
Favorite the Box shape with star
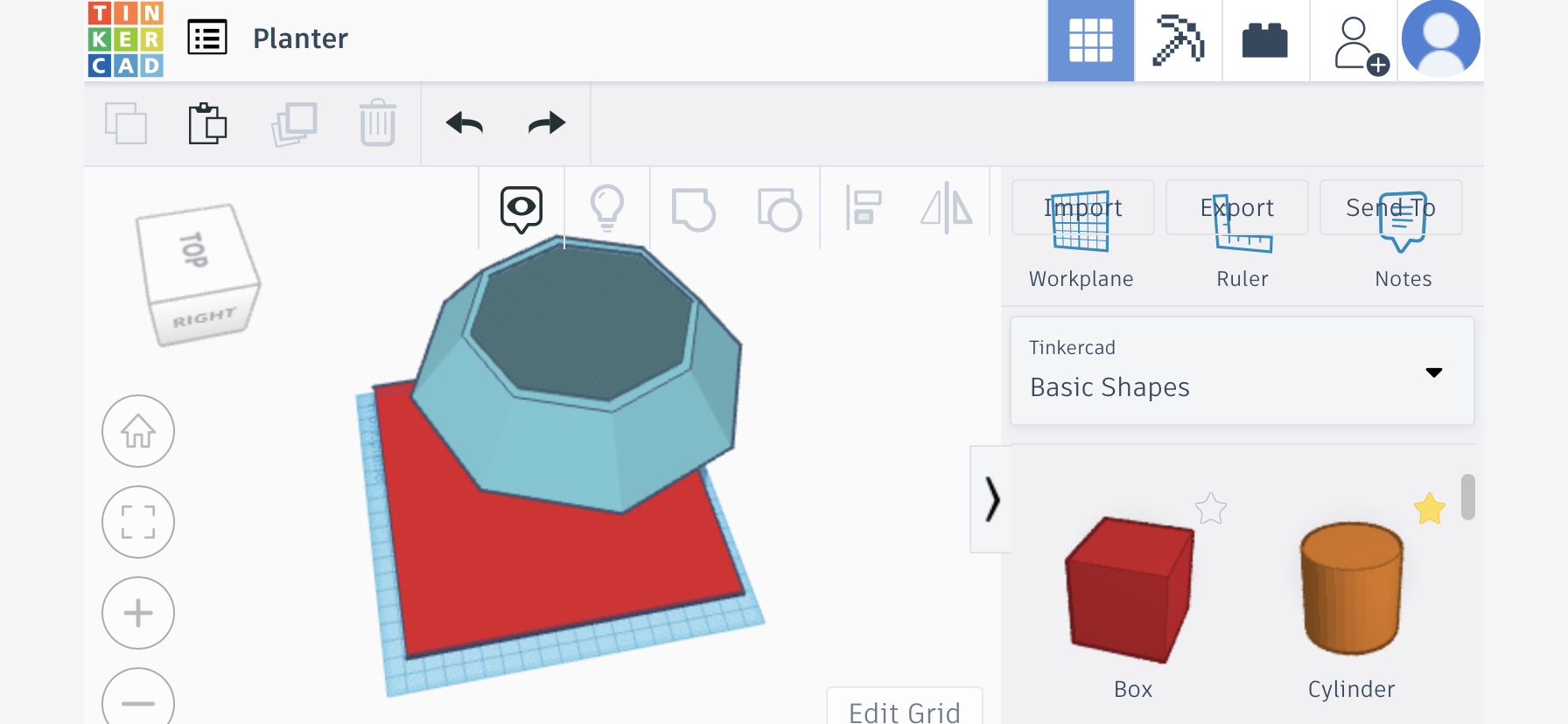point(1211,508)
